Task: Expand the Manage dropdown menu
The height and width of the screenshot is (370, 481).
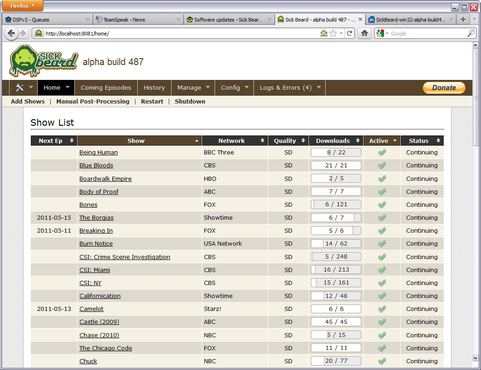Action: (x=193, y=88)
